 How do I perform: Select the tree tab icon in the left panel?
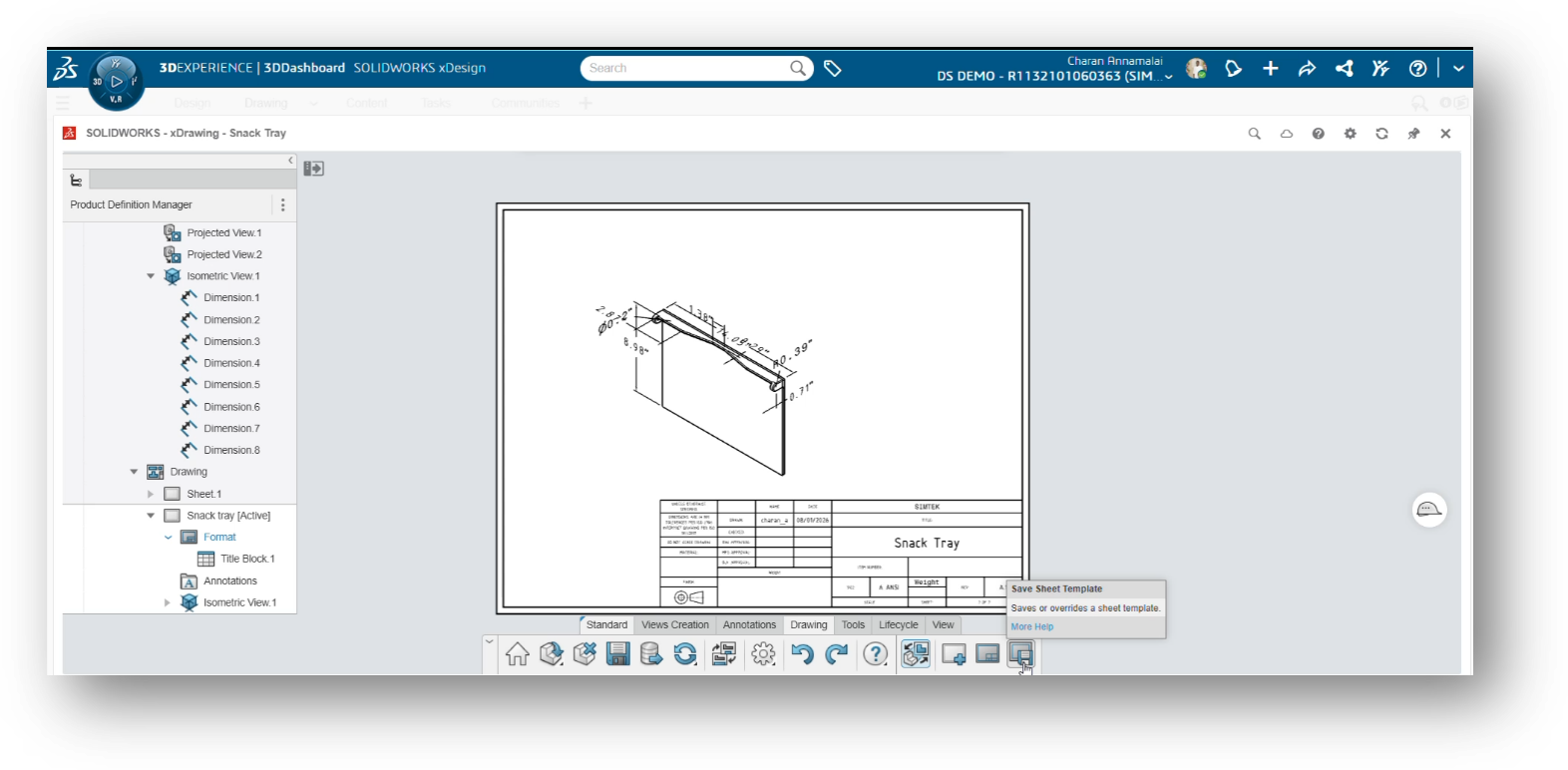(76, 180)
